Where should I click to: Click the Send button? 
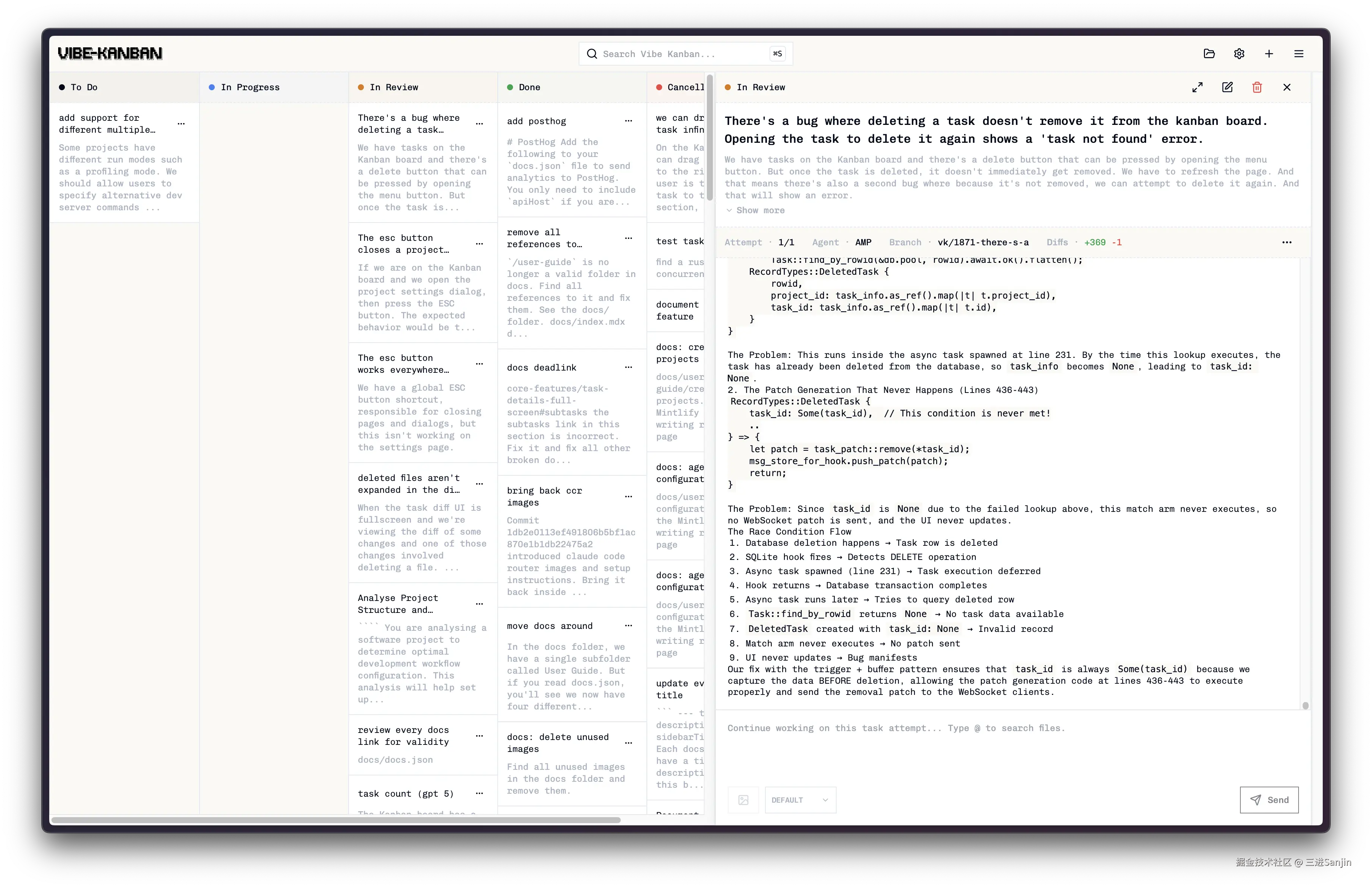pos(1269,800)
